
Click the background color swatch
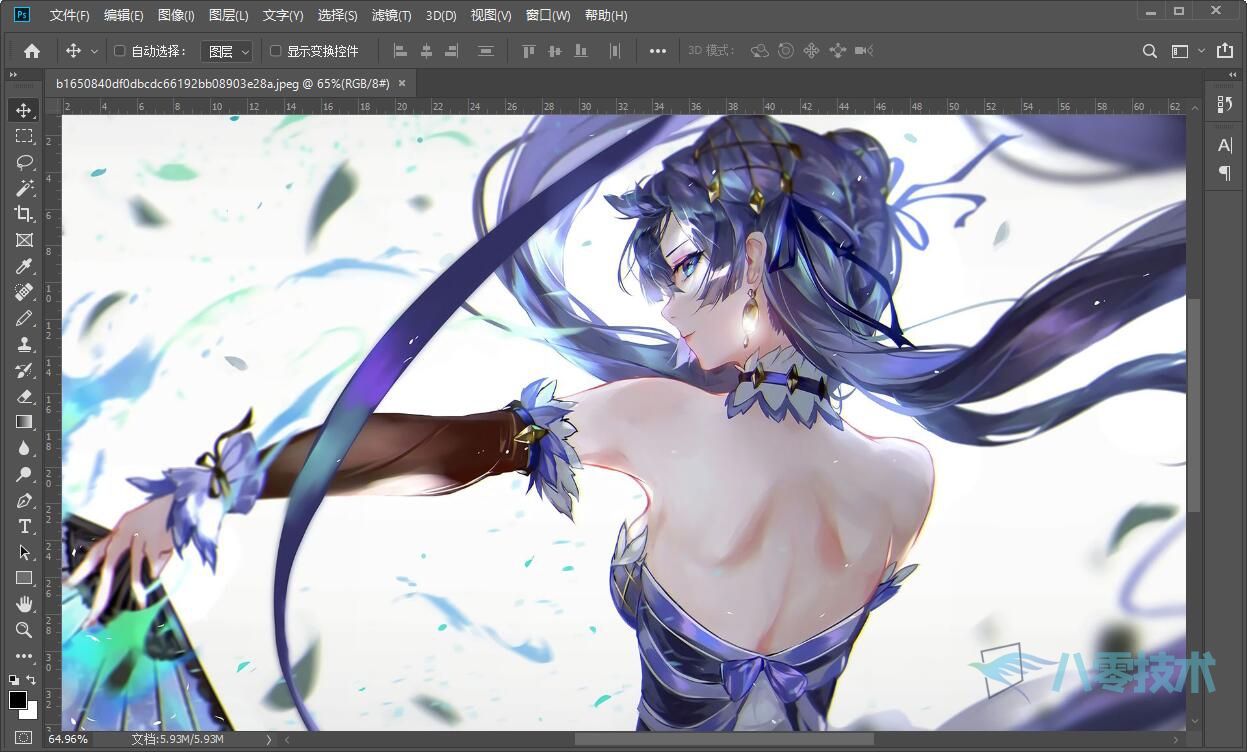pos(32,712)
